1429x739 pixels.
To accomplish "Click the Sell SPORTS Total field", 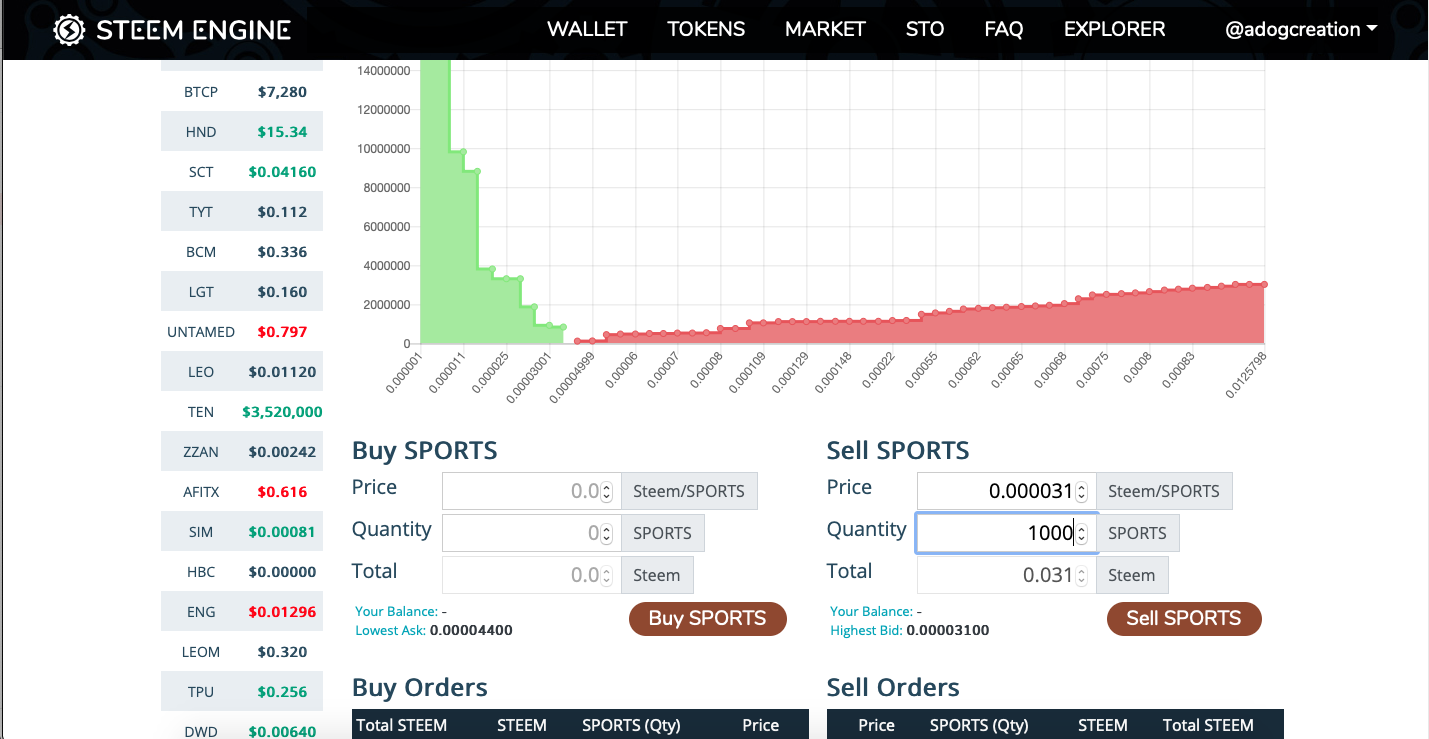I will (1007, 575).
